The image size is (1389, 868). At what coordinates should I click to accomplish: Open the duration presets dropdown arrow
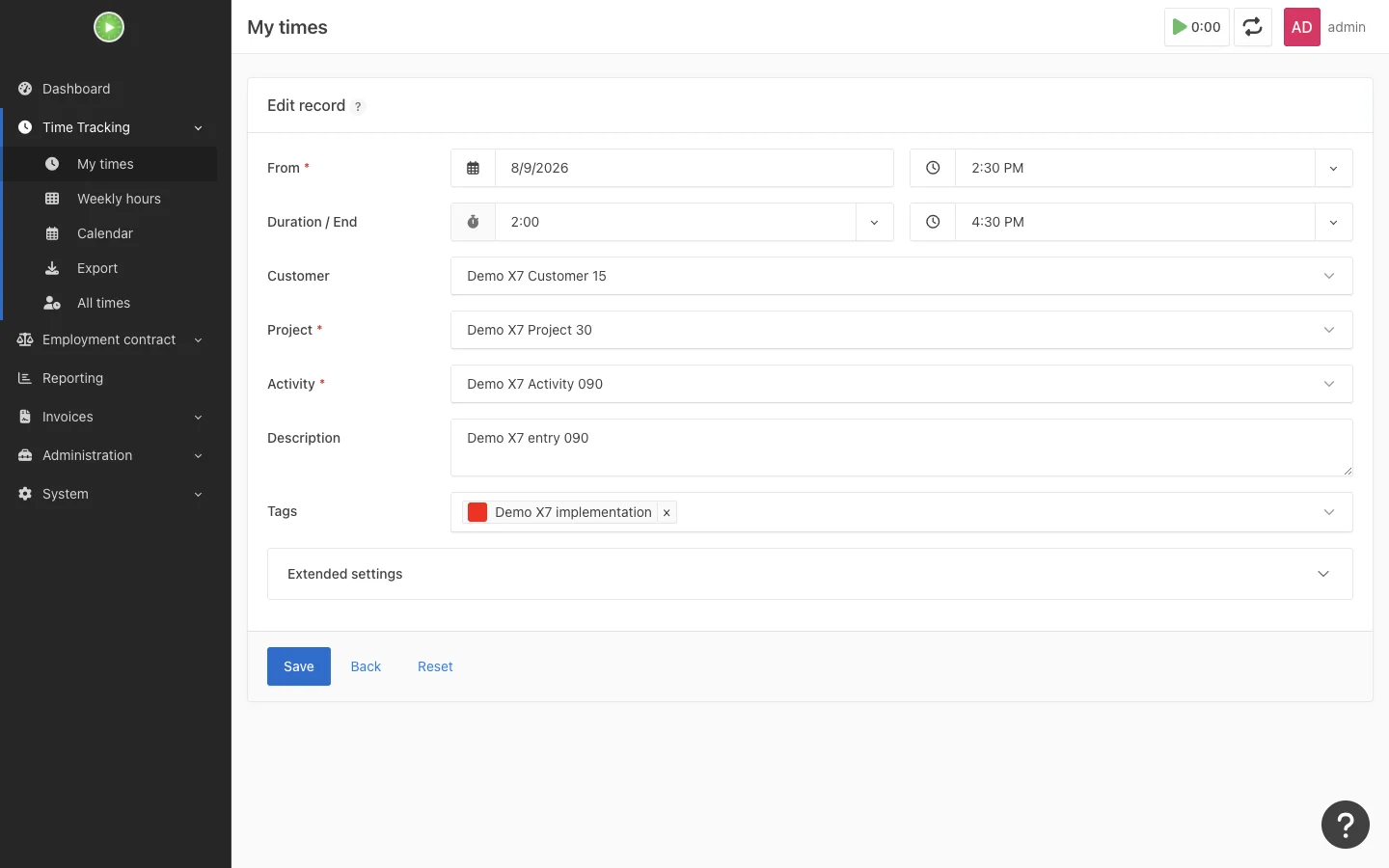[874, 222]
